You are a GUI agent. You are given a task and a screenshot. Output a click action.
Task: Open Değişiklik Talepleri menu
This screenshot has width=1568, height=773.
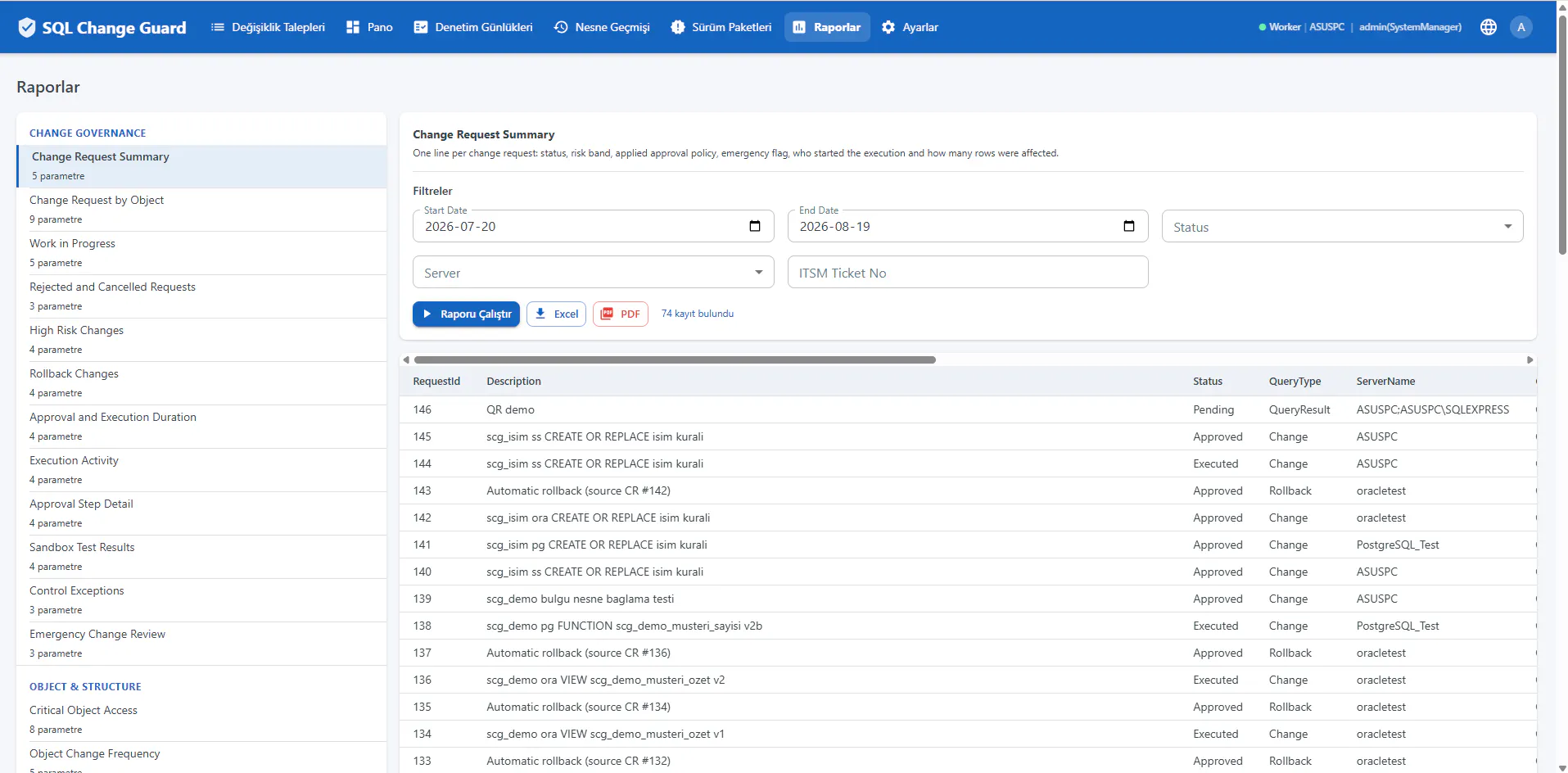[x=268, y=27]
